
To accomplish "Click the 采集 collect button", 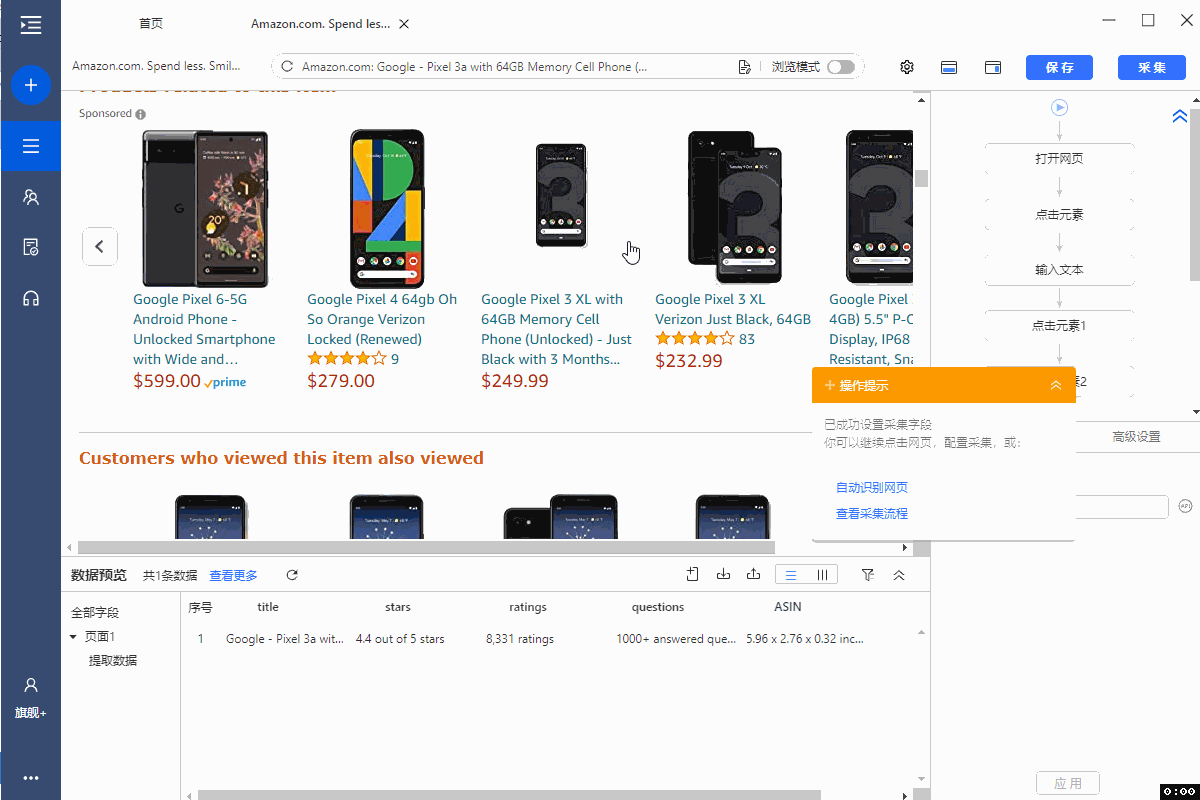I will pyautogui.click(x=1152, y=67).
